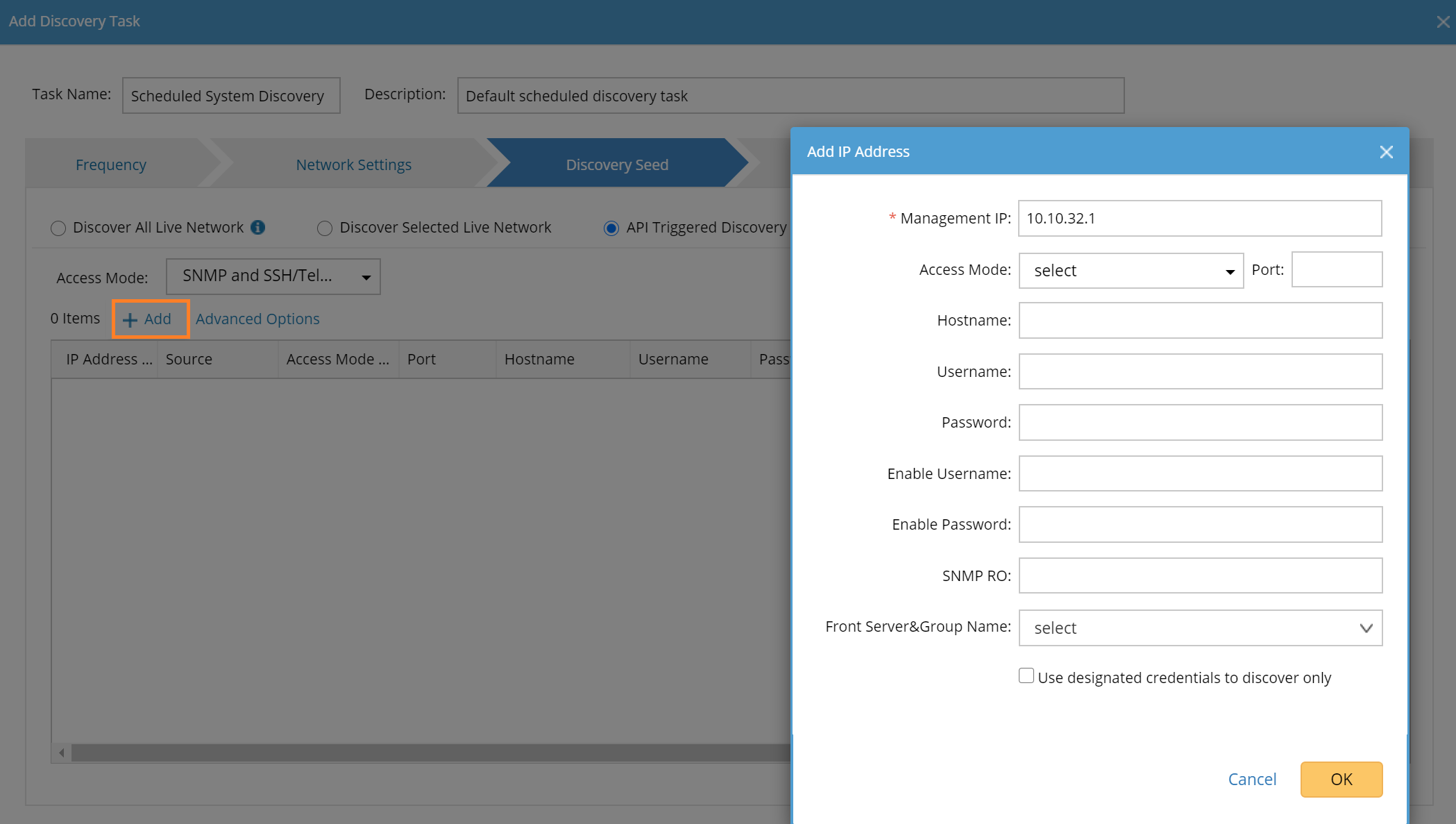This screenshot has width=1456, height=824.
Task: Close the Add IP Address dialog
Action: (x=1386, y=152)
